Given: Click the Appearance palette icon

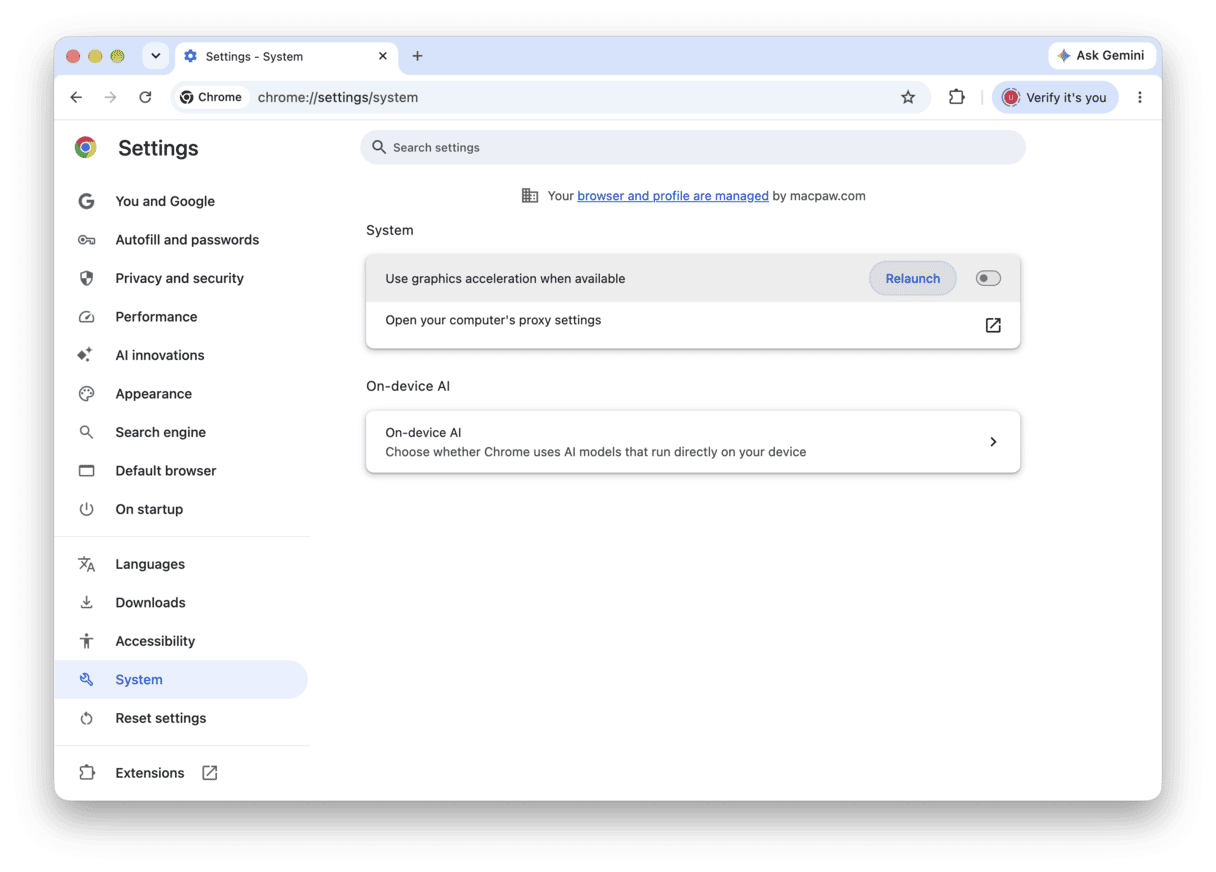Looking at the screenshot, I should point(86,394).
